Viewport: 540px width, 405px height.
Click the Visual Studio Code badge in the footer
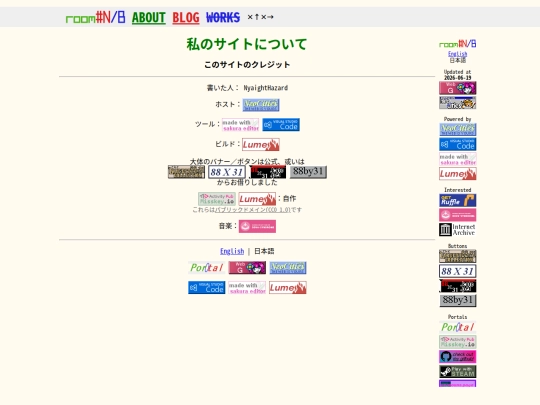[x=207, y=288]
